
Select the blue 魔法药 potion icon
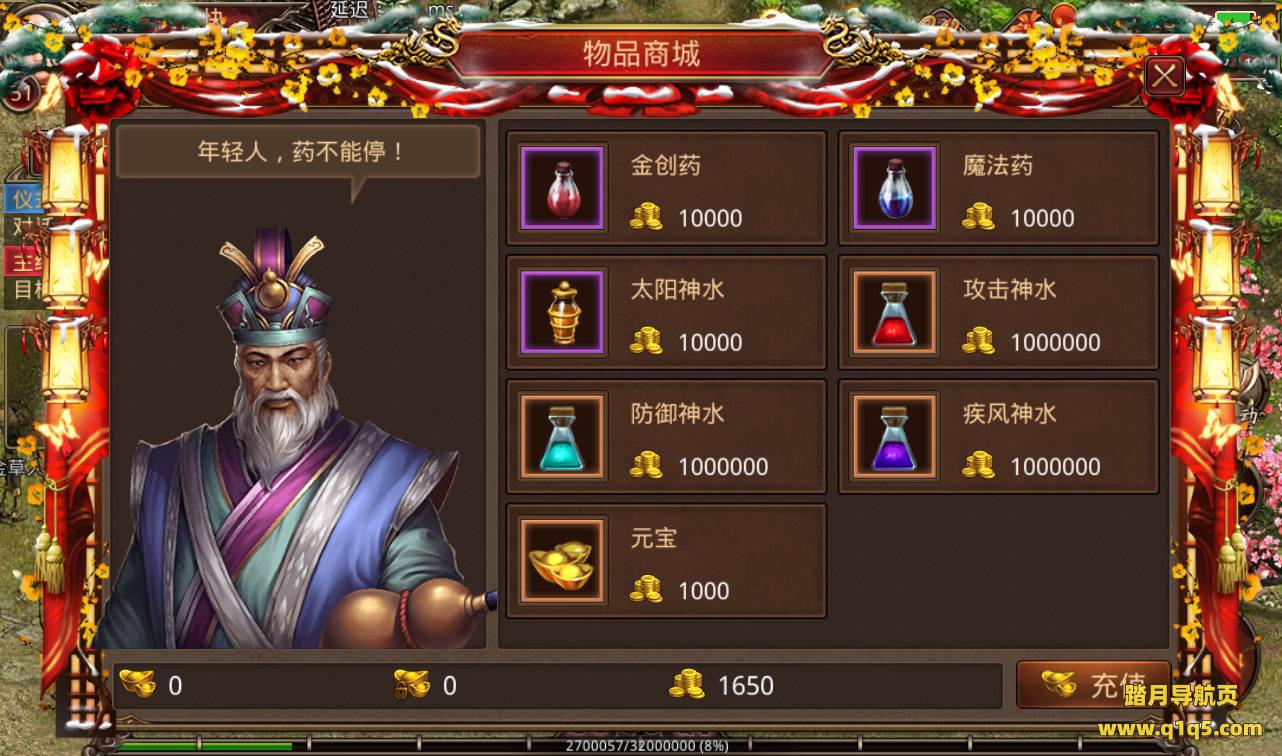[894, 188]
